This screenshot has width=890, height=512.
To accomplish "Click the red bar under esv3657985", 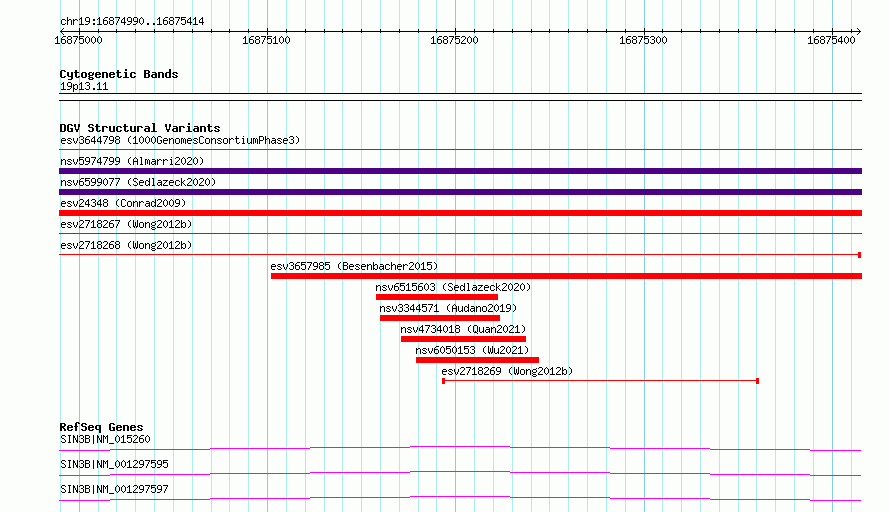I will pyautogui.click(x=566, y=276).
